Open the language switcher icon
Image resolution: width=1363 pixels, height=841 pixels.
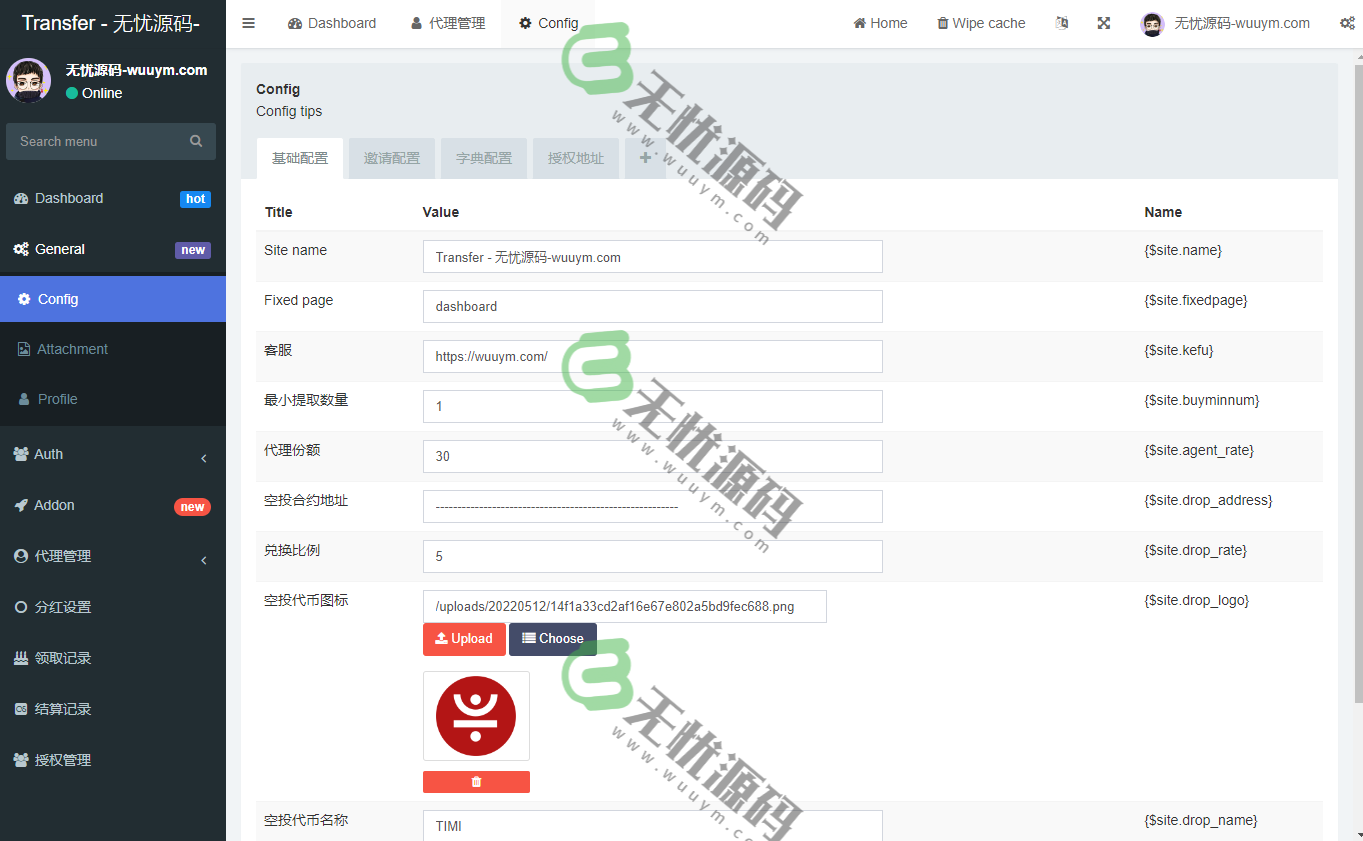click(x=1062, y=22)
